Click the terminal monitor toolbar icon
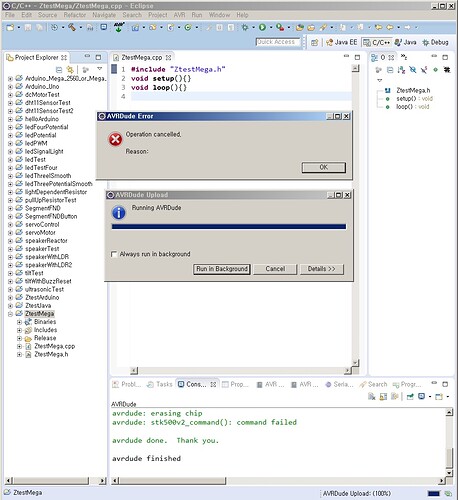This screenshot has width=458, height=500. pos(104,27)
